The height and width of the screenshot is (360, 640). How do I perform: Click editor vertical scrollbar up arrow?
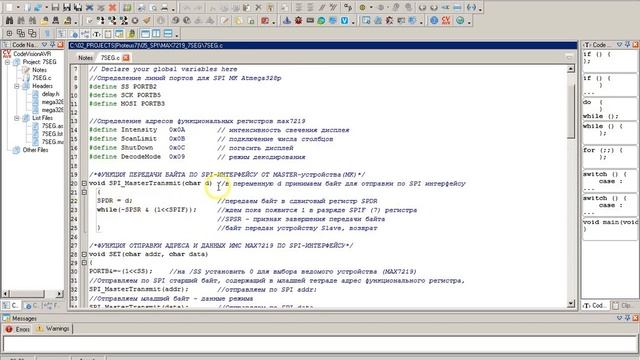coord(571,69)
